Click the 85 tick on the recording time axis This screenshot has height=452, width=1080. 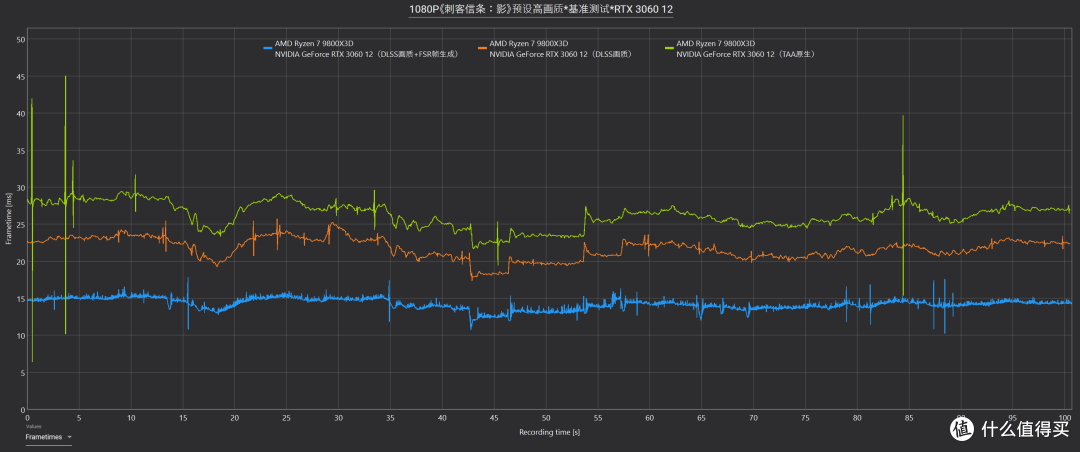[909, 418]
